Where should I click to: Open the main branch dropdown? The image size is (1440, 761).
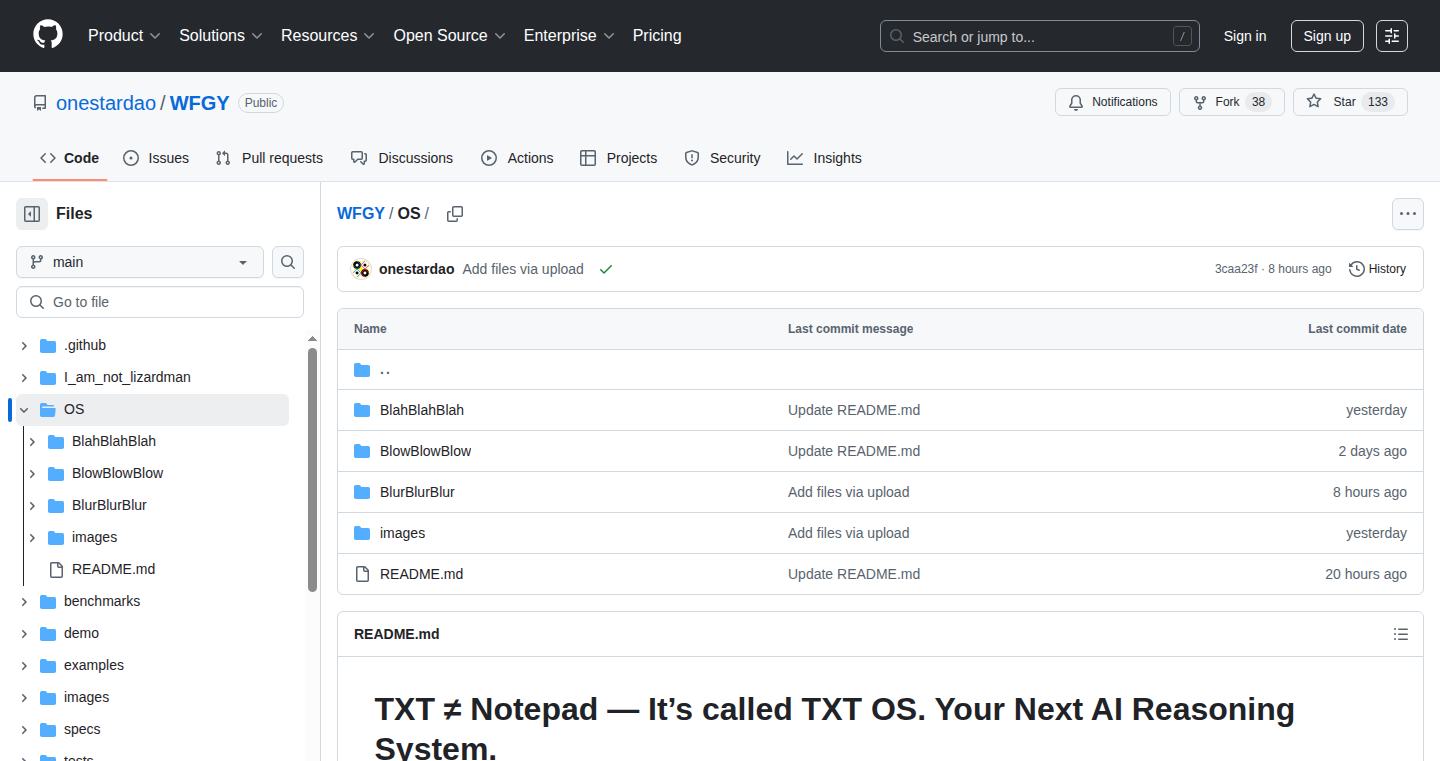click(140, 262)
